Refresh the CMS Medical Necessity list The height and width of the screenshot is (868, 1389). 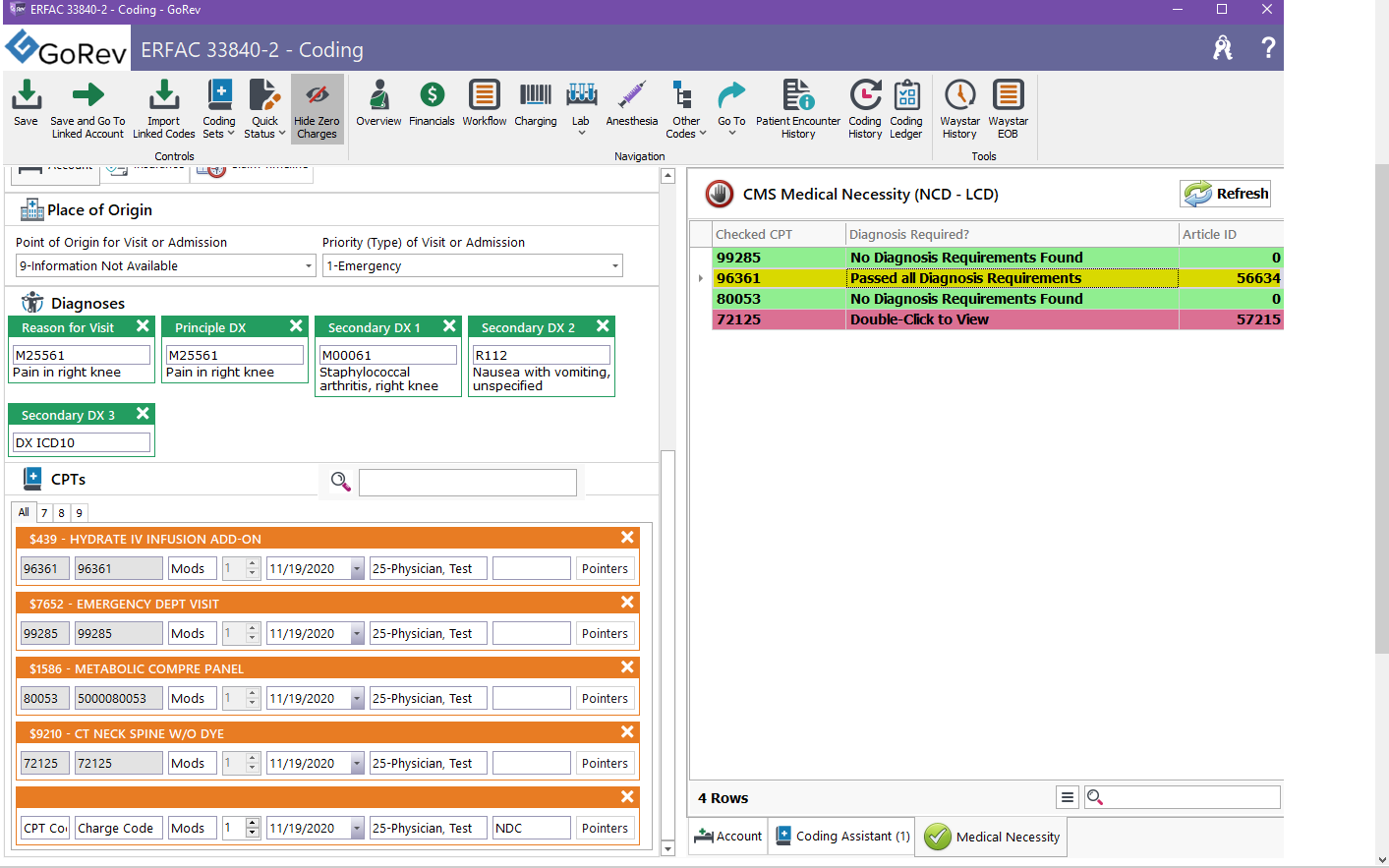(x=1225, y=194)
